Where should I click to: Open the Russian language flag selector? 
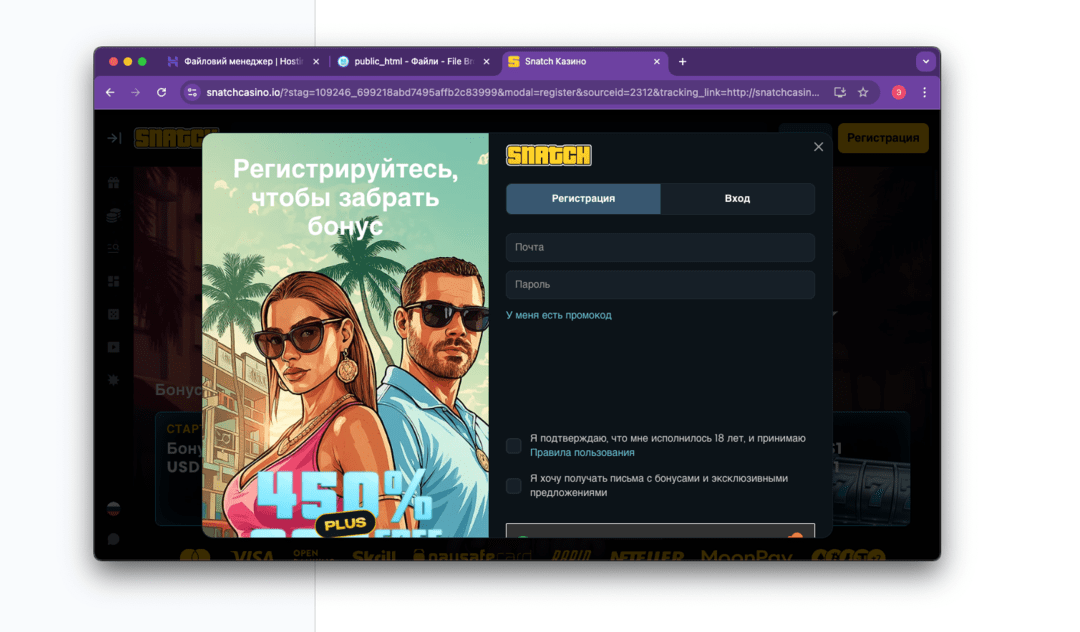click(113, 510)
